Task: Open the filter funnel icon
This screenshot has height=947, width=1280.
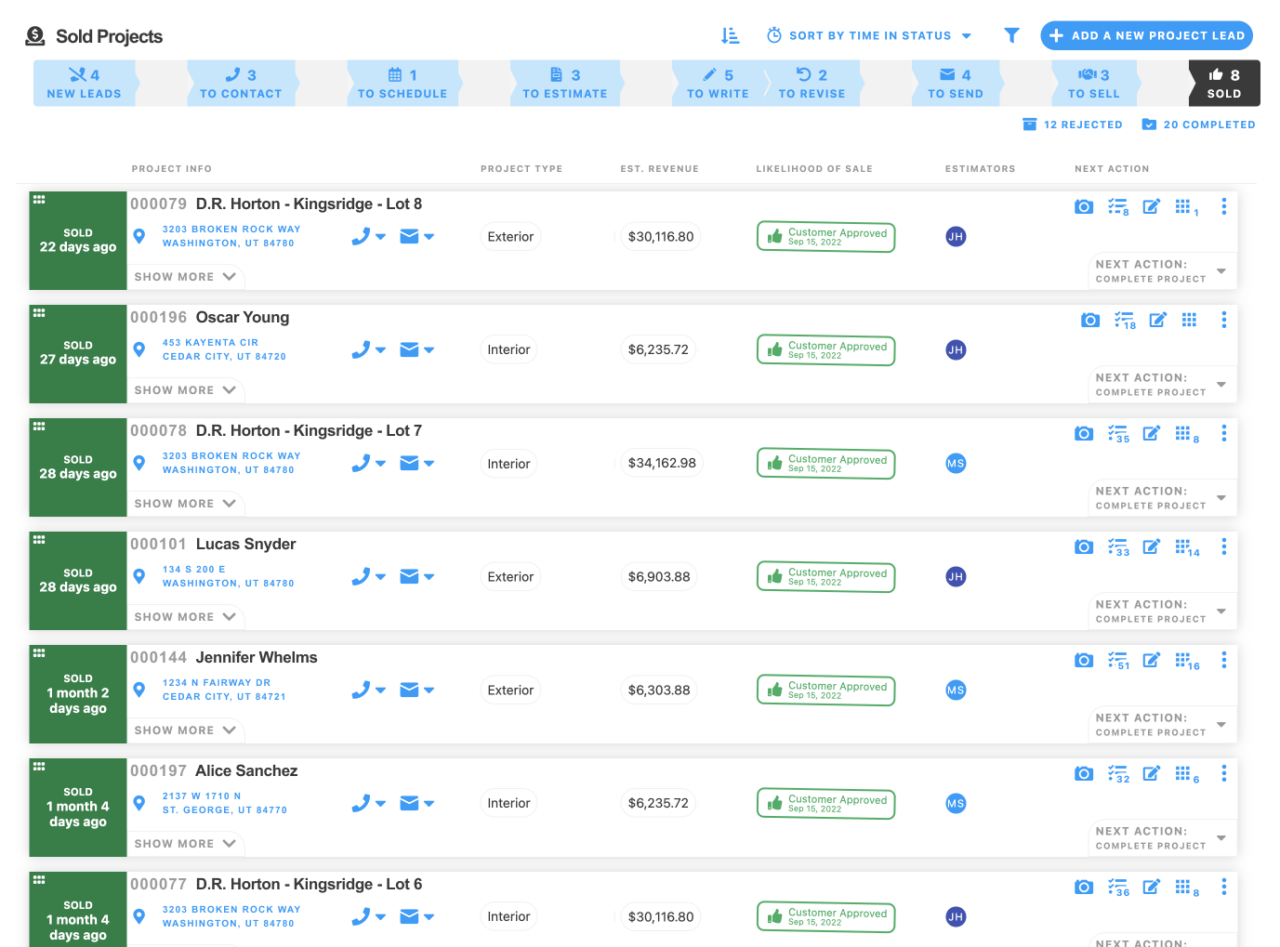Action: pos(1012,36)
